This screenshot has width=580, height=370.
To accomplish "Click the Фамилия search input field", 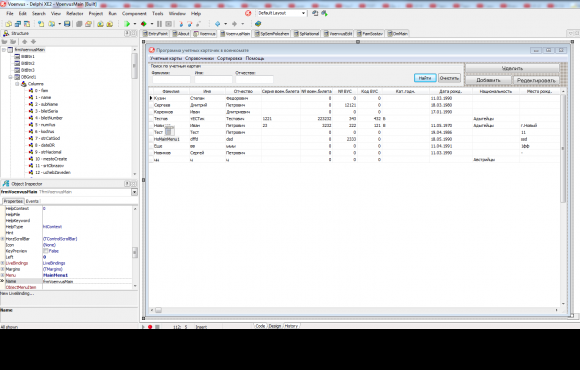I will click(x=171, y=79).
